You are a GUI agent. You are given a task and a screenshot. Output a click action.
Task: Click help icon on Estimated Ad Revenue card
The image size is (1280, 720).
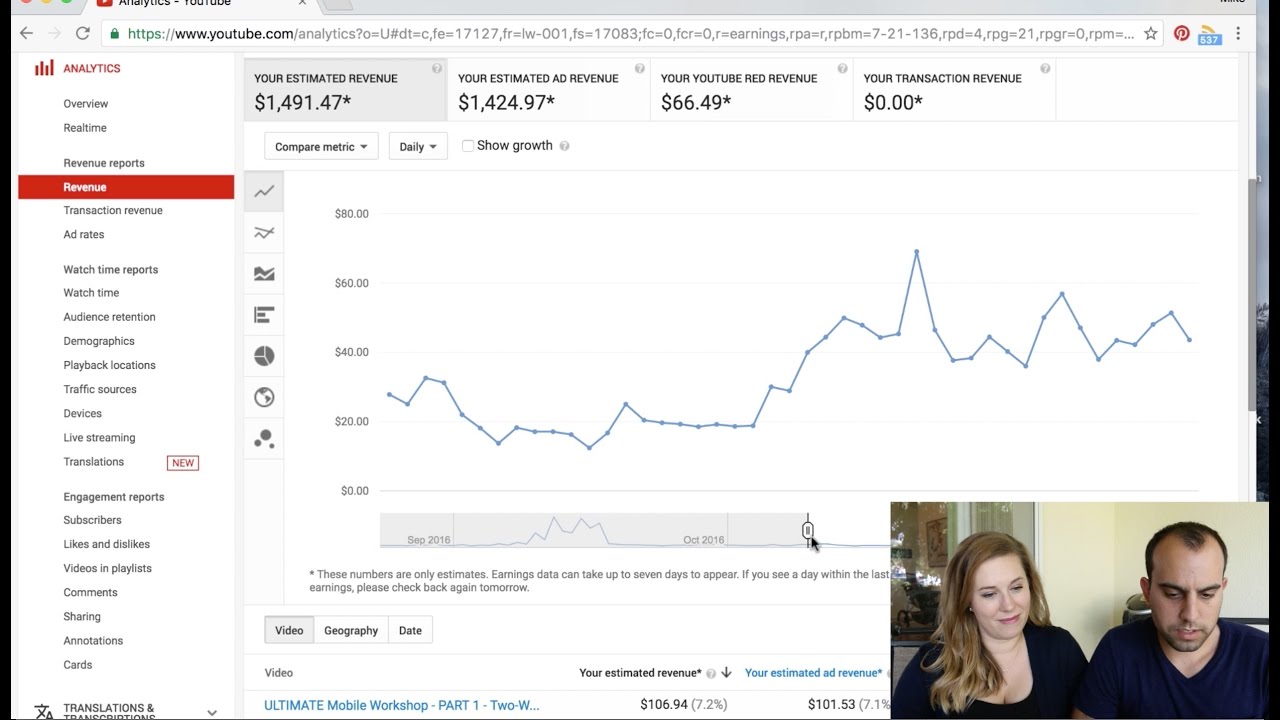click(640, 69)
